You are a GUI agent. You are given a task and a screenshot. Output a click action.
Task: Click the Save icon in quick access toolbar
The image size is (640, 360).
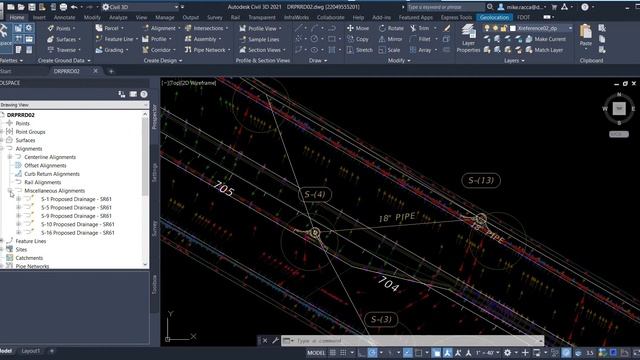coord(32,7)
